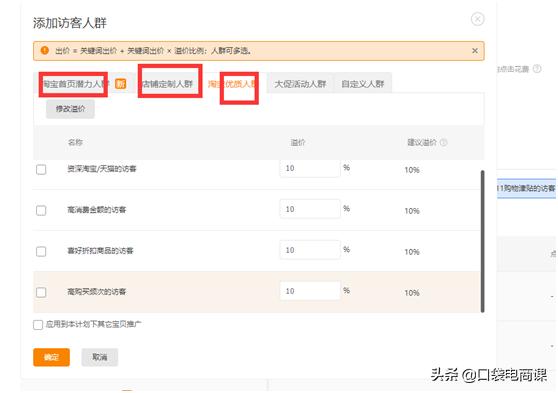558x393 pixels.
Task: Click the row label 高消费金额的访客
Action: coord(97,210)
